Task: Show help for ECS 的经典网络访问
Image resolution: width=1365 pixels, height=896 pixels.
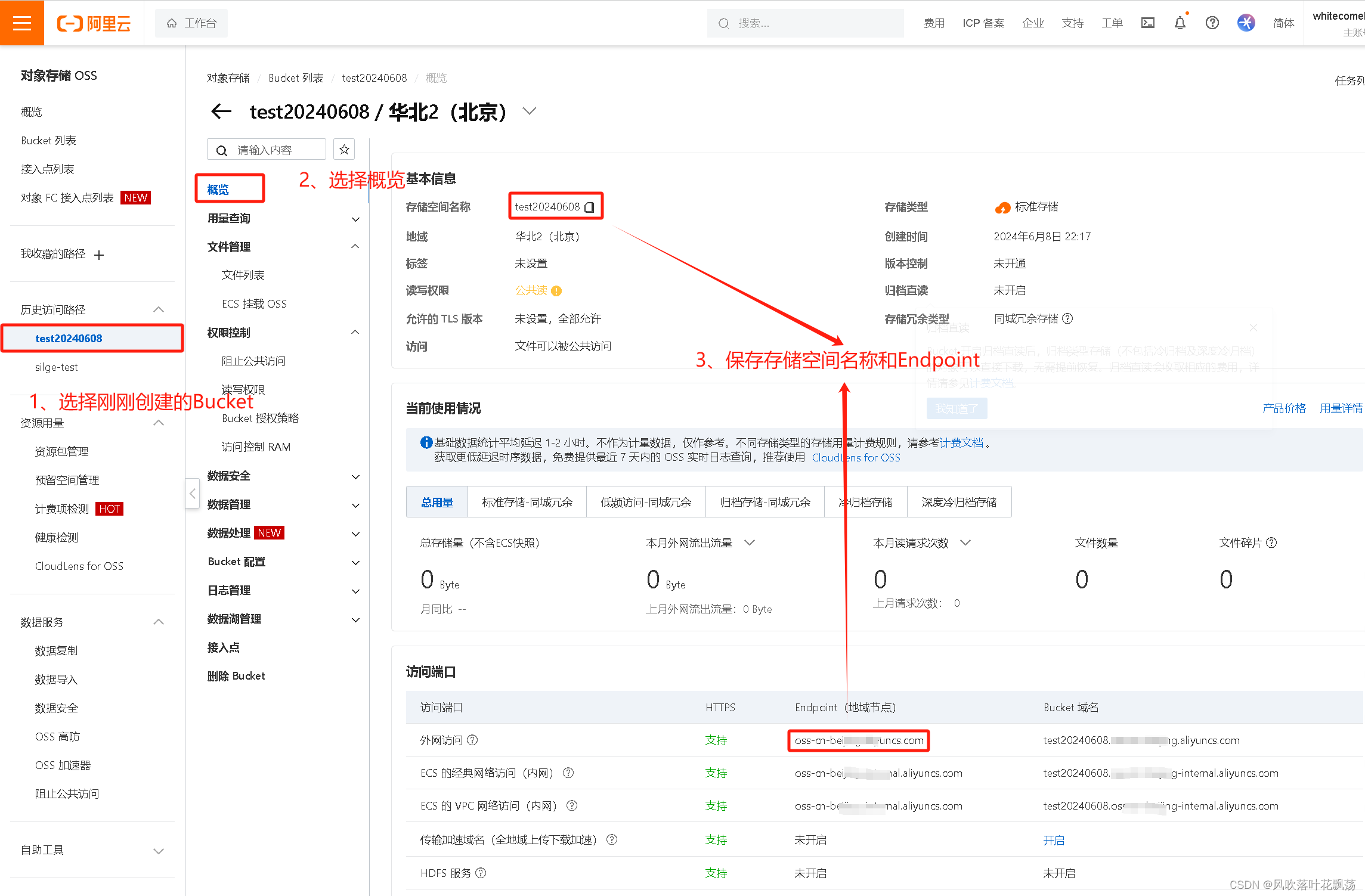Action: pyautogui.click(x=568, y=773)
